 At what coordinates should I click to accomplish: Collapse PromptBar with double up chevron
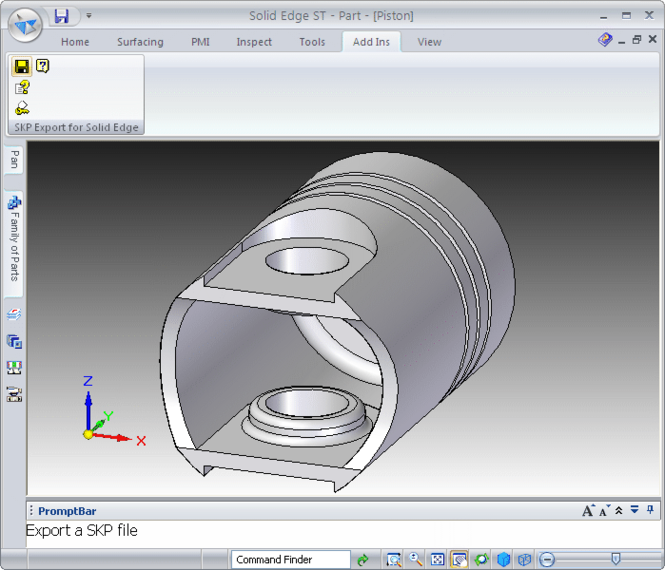(x=619, y=511)
